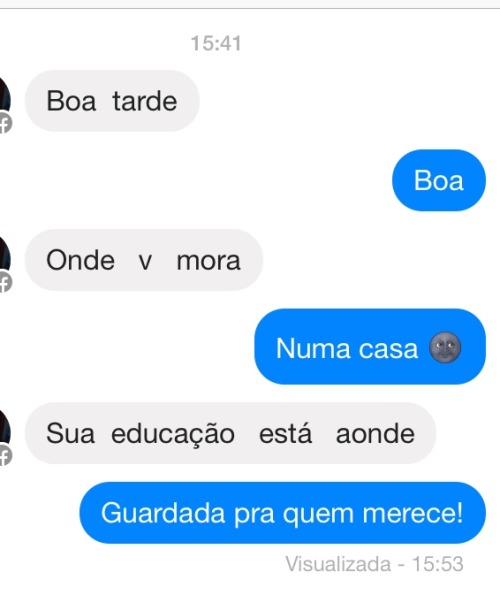Image resolution: width=500 pixels, height=595 pixels.
Task: Click the Facebook badge next to "Onde v mora"
Action: pyautogui.click(x=5, y=282)
